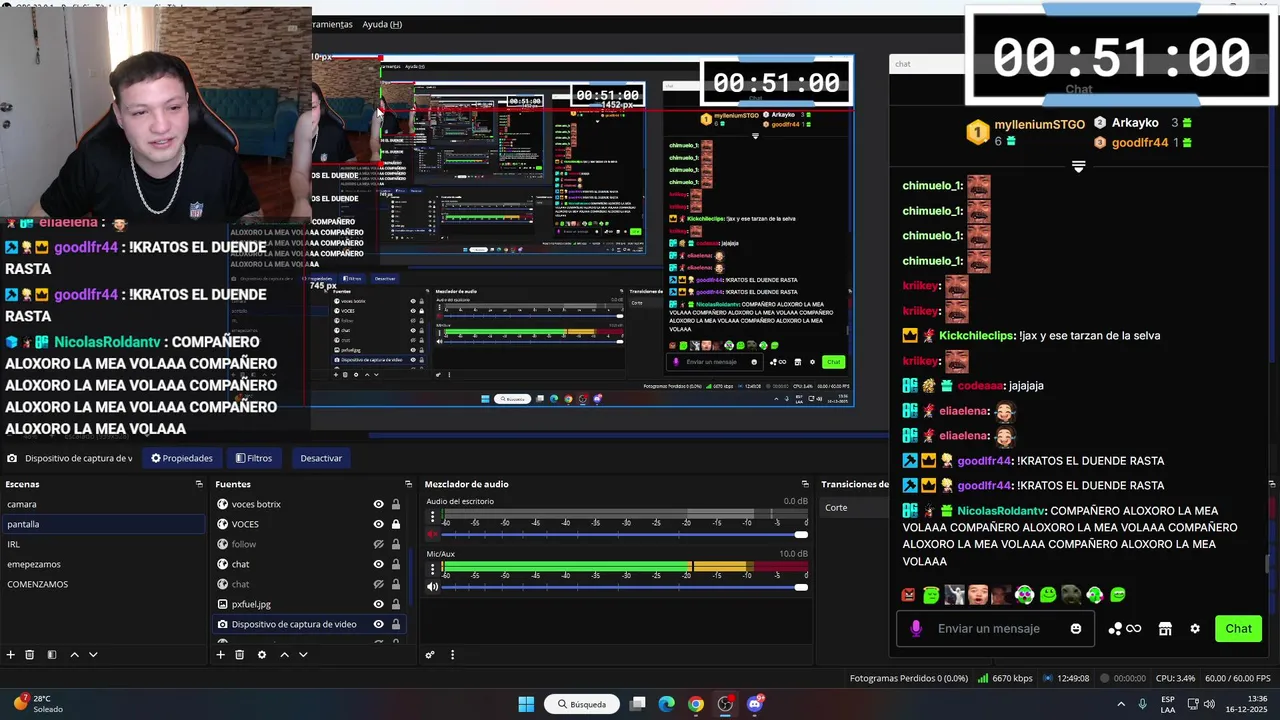Open Audio del escritorio options menu
The height and width of the screenshot is (720, 1280).
coord(433,517)
